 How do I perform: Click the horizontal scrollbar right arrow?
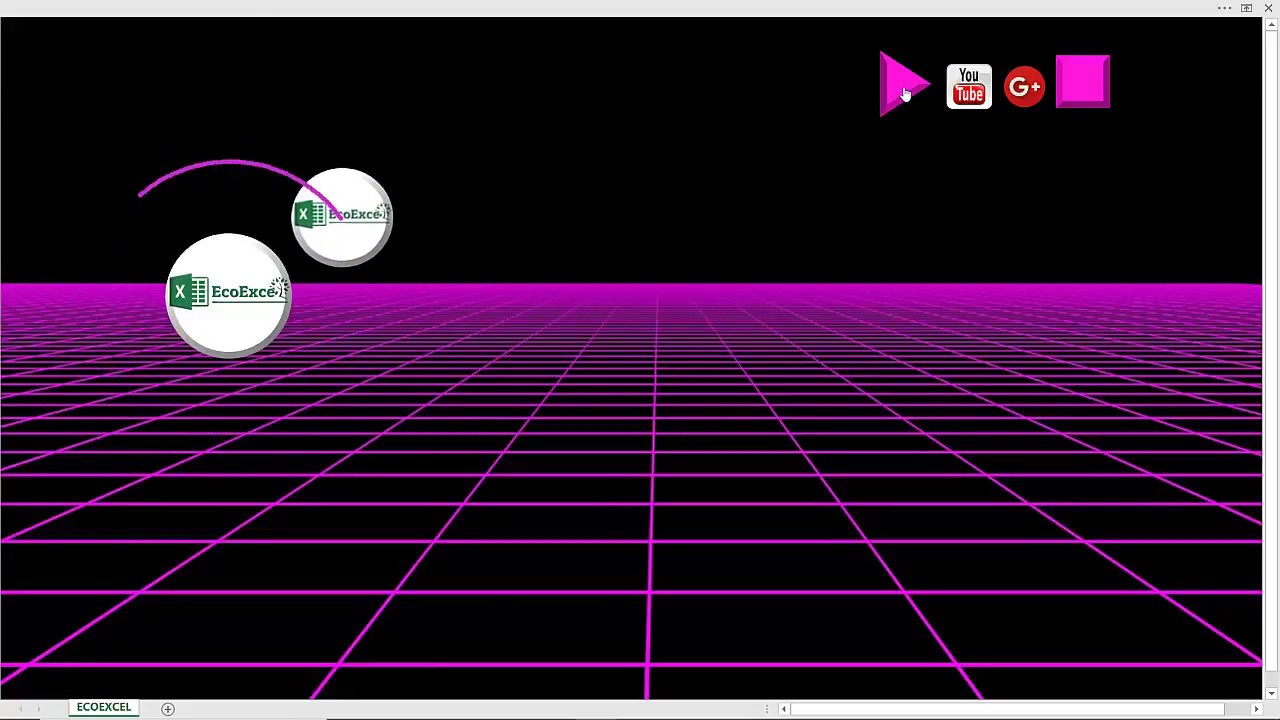[x=1257, y=709]
